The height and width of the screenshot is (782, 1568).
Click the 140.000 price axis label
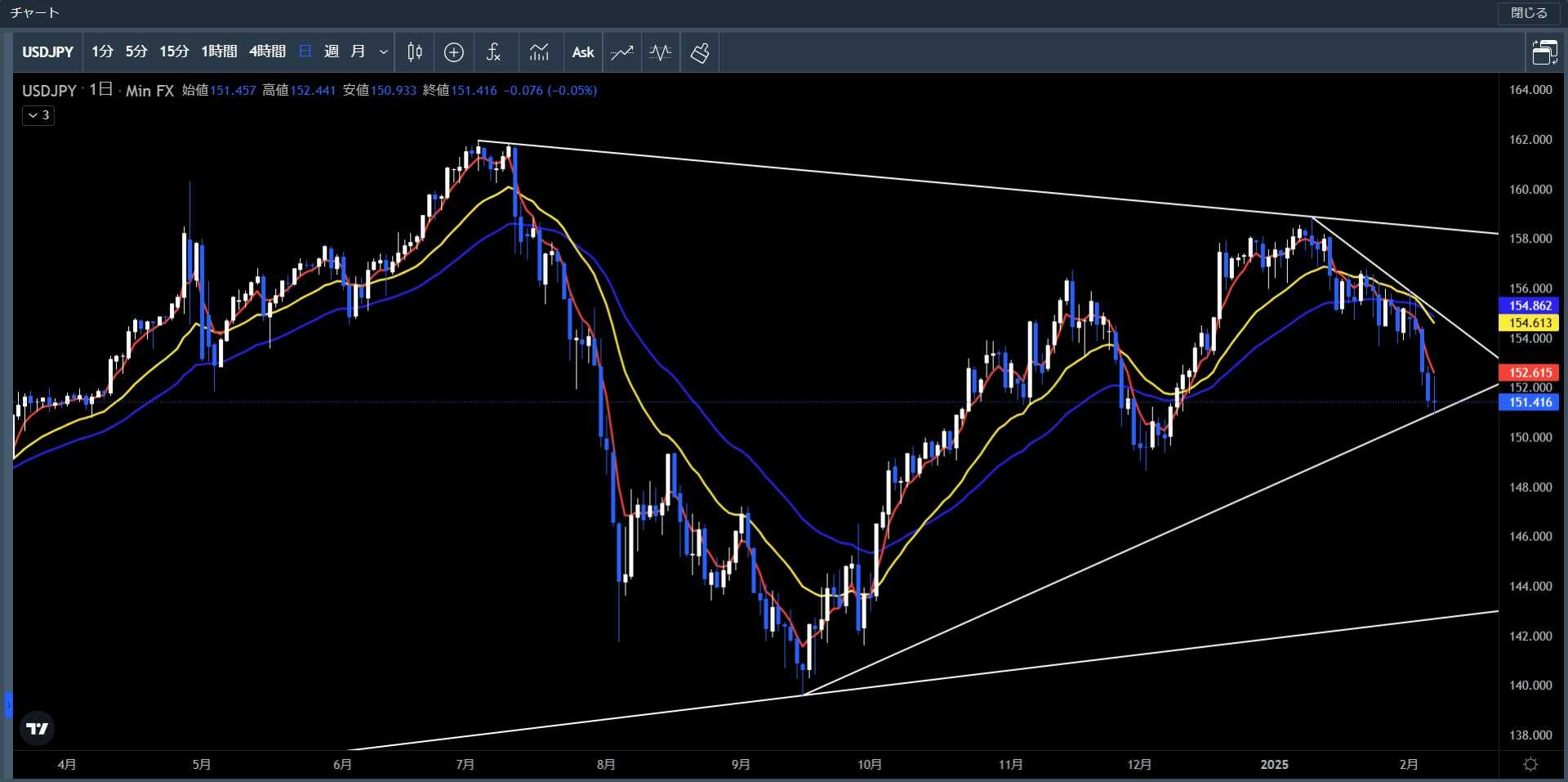tap(1530, 685)
